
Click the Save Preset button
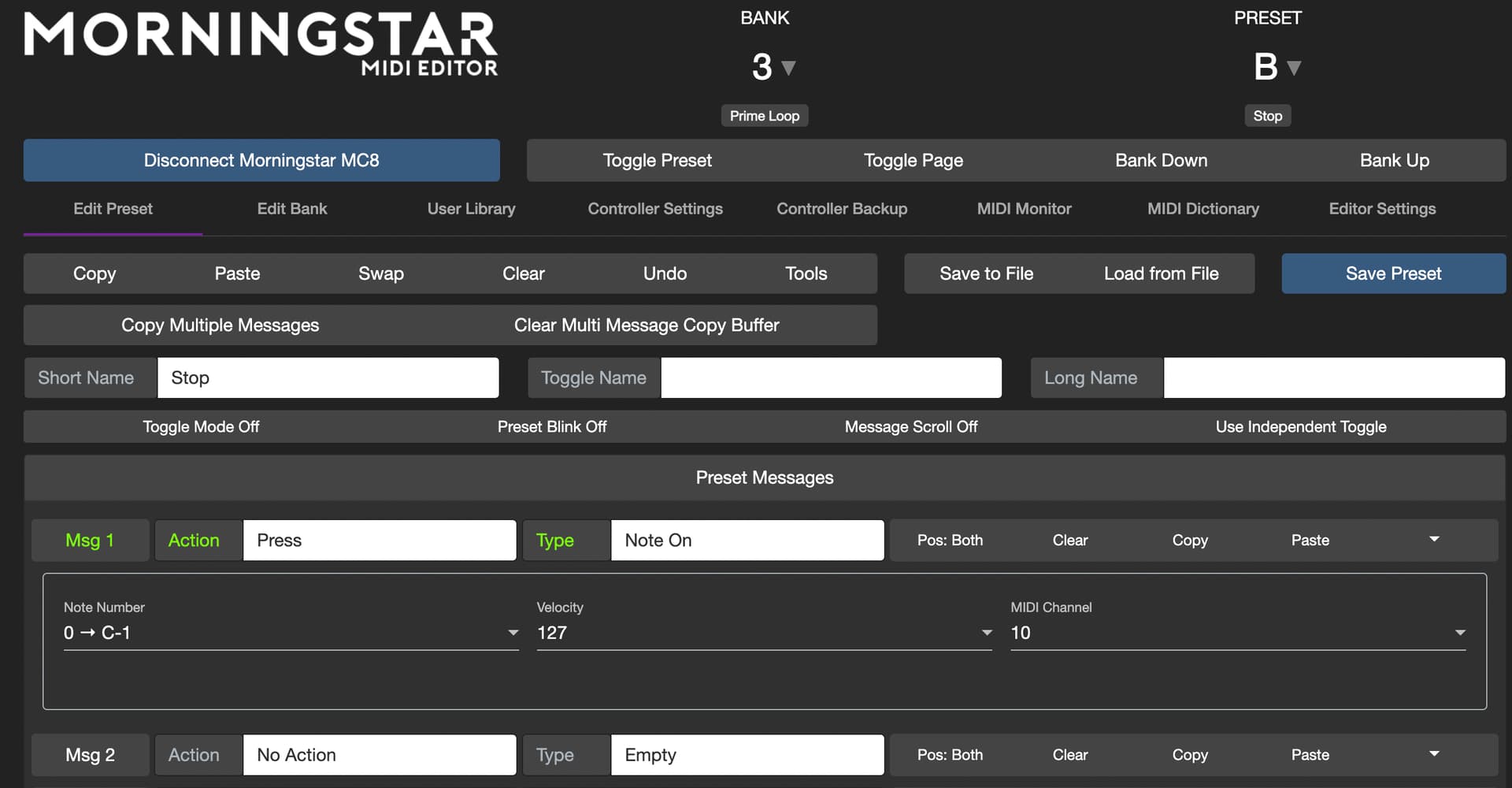1393,273
